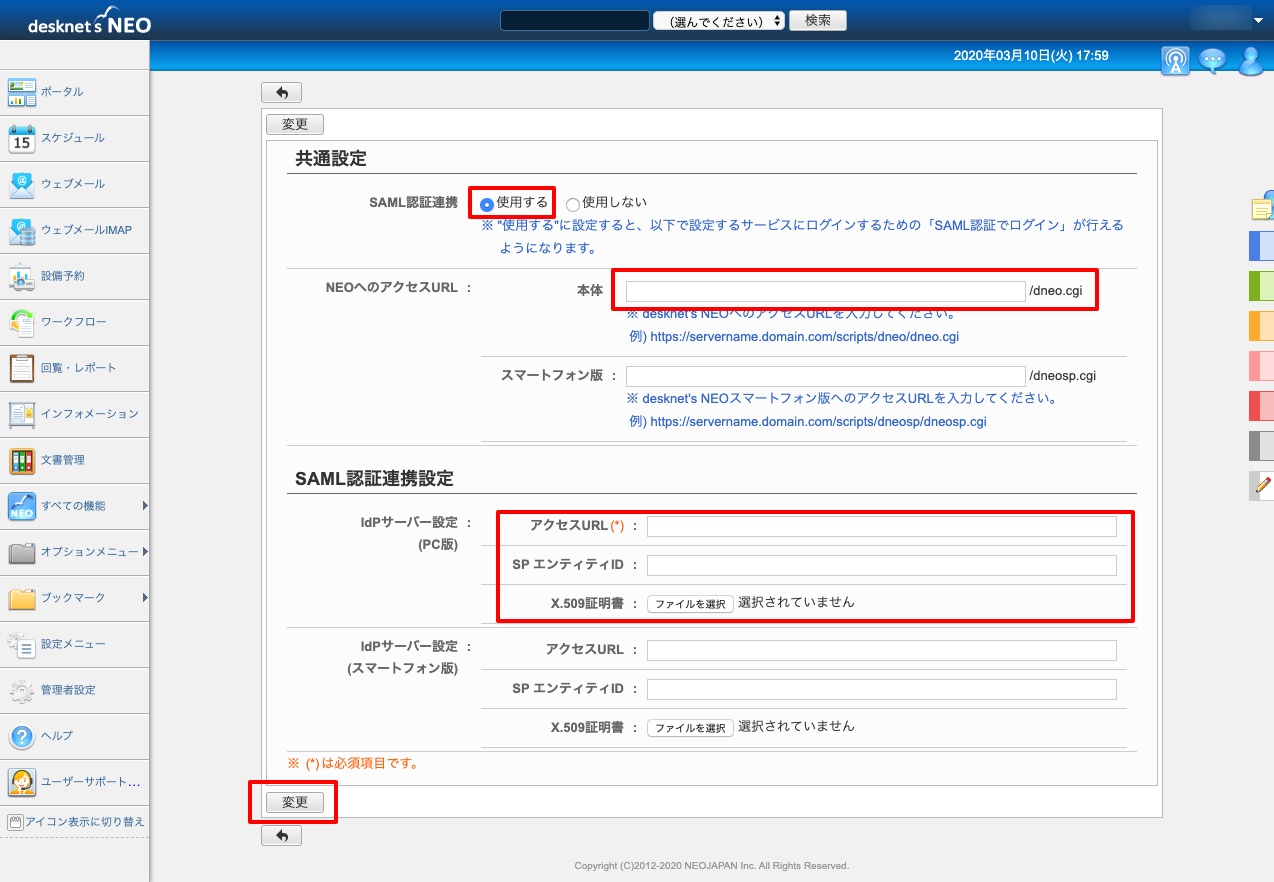
Task: Open the ポータル portal icon
Action: pyautogui.click(x=22, y=92)
